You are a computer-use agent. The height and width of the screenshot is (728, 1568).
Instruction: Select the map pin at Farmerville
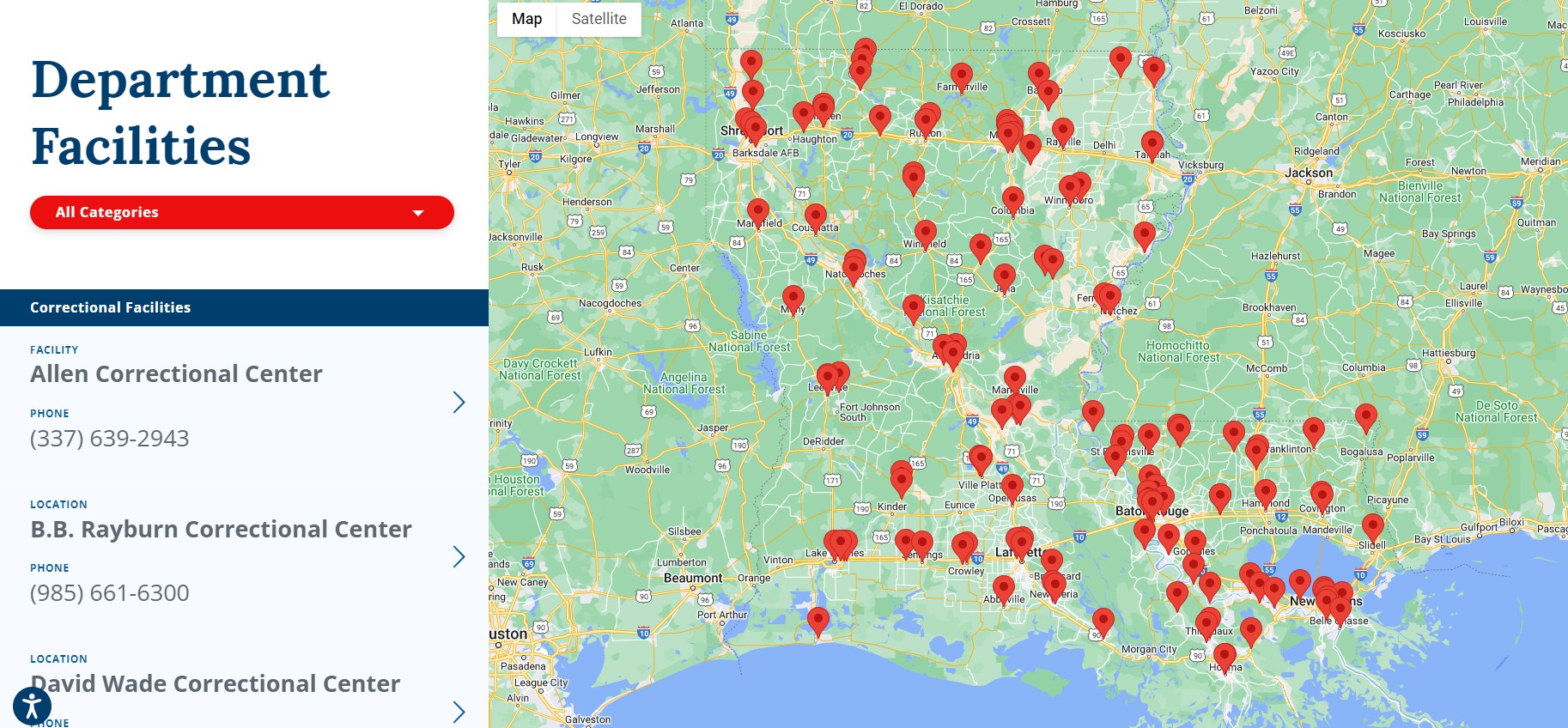pos(962,77)
